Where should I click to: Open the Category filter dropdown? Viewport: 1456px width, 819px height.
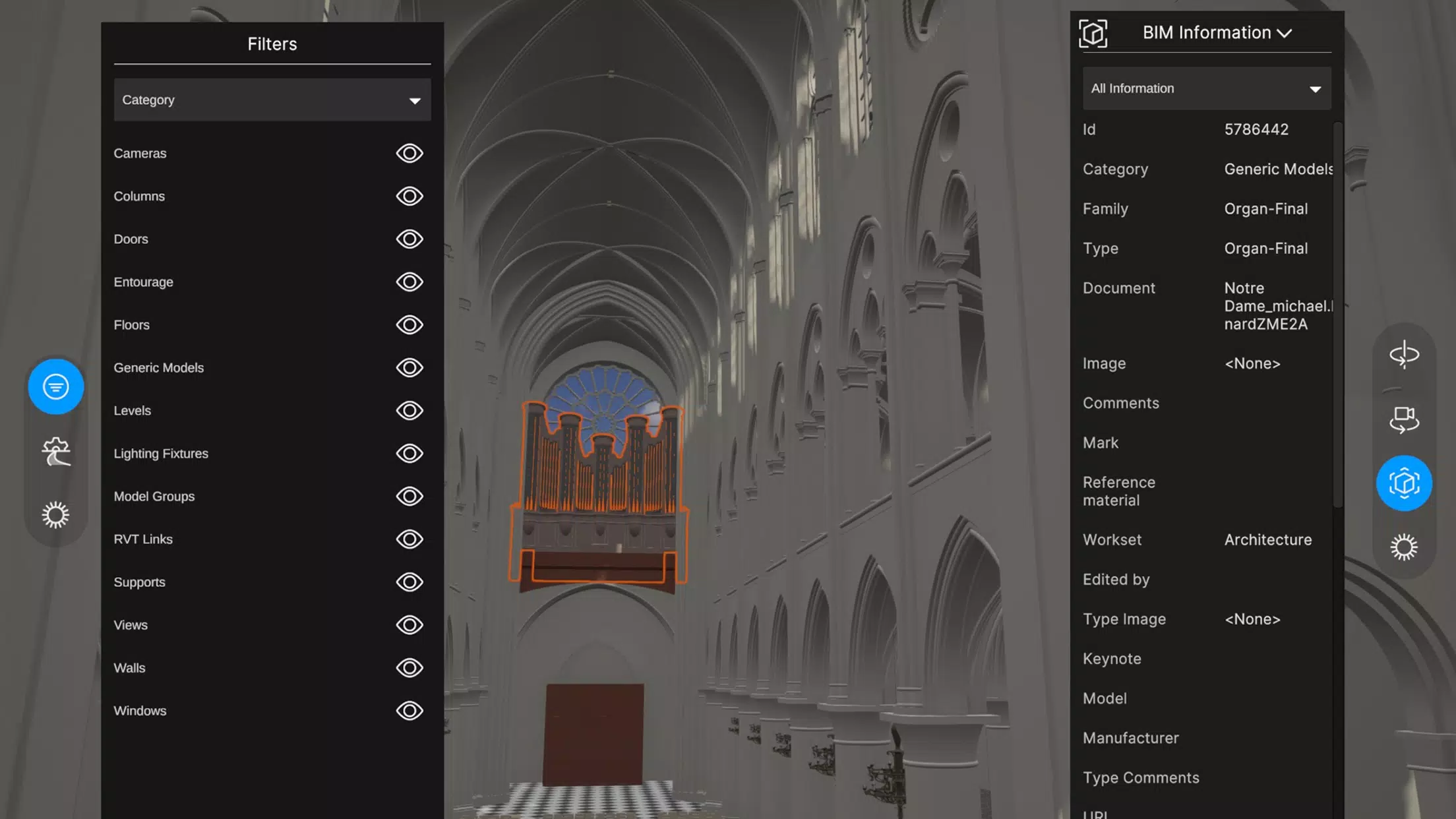pos(272,100)
